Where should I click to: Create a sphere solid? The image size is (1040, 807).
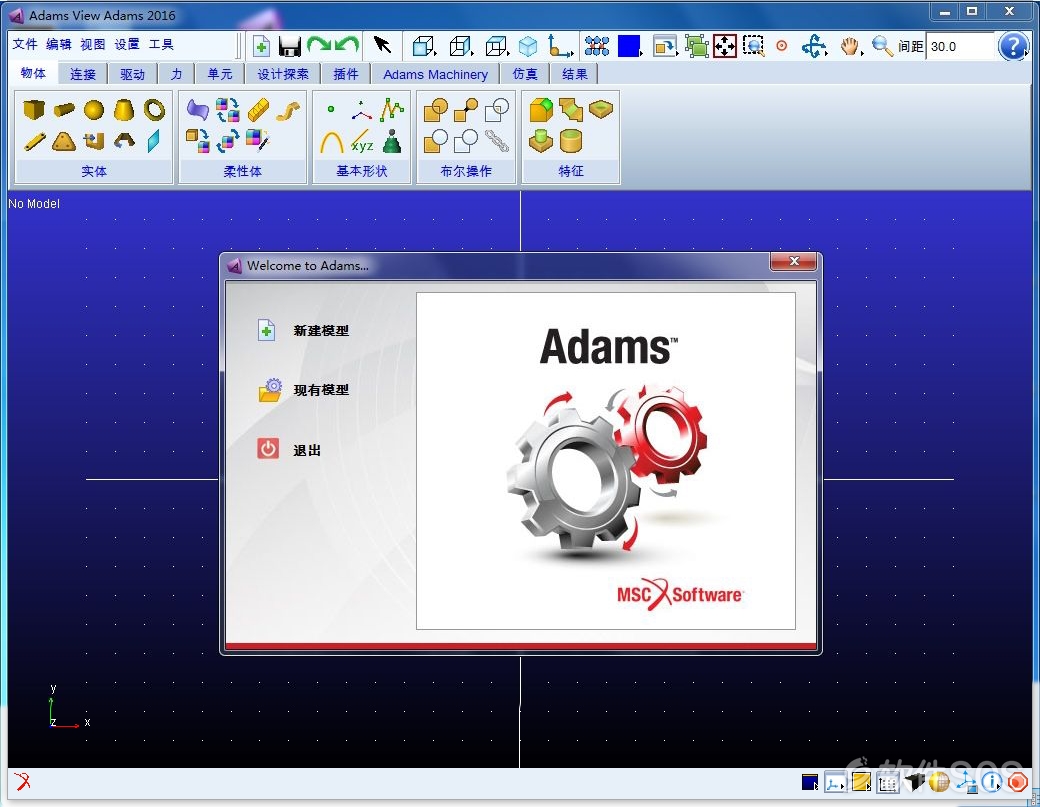(94, 109)
